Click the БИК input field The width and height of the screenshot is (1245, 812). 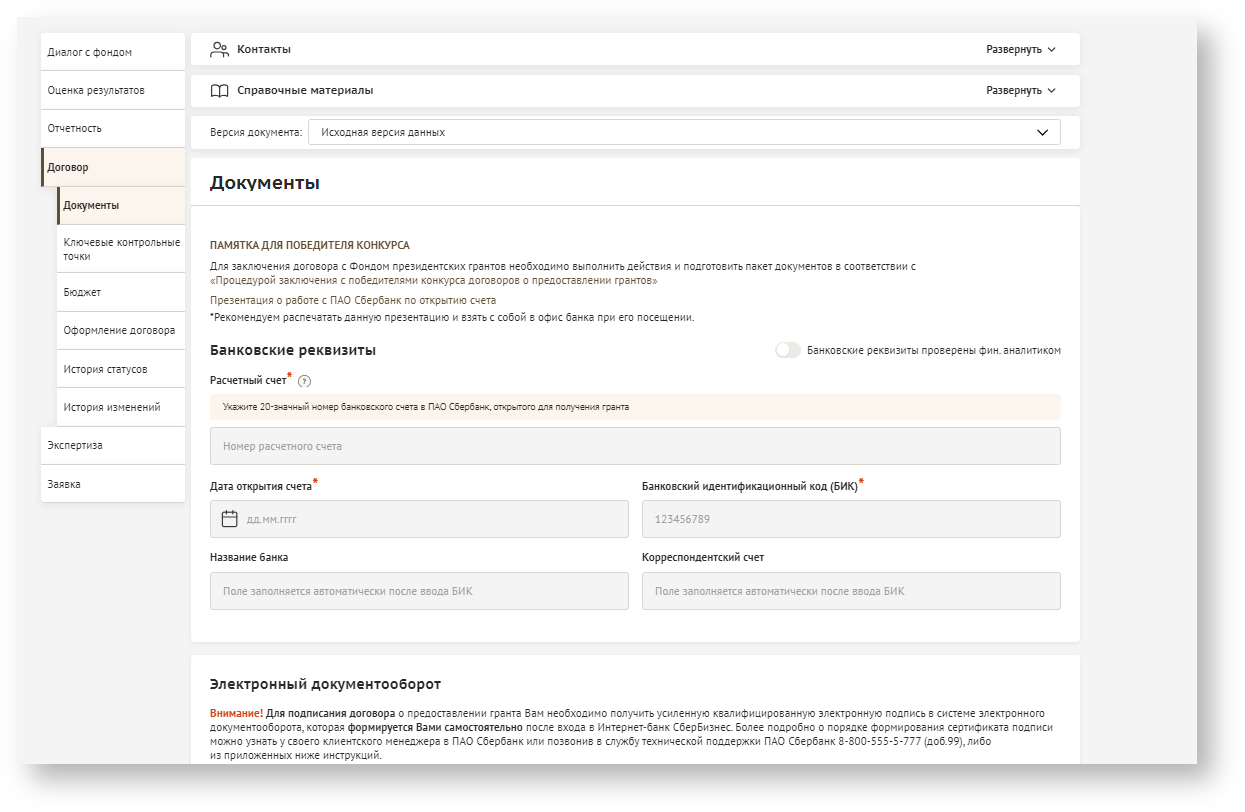pos(850,520)
